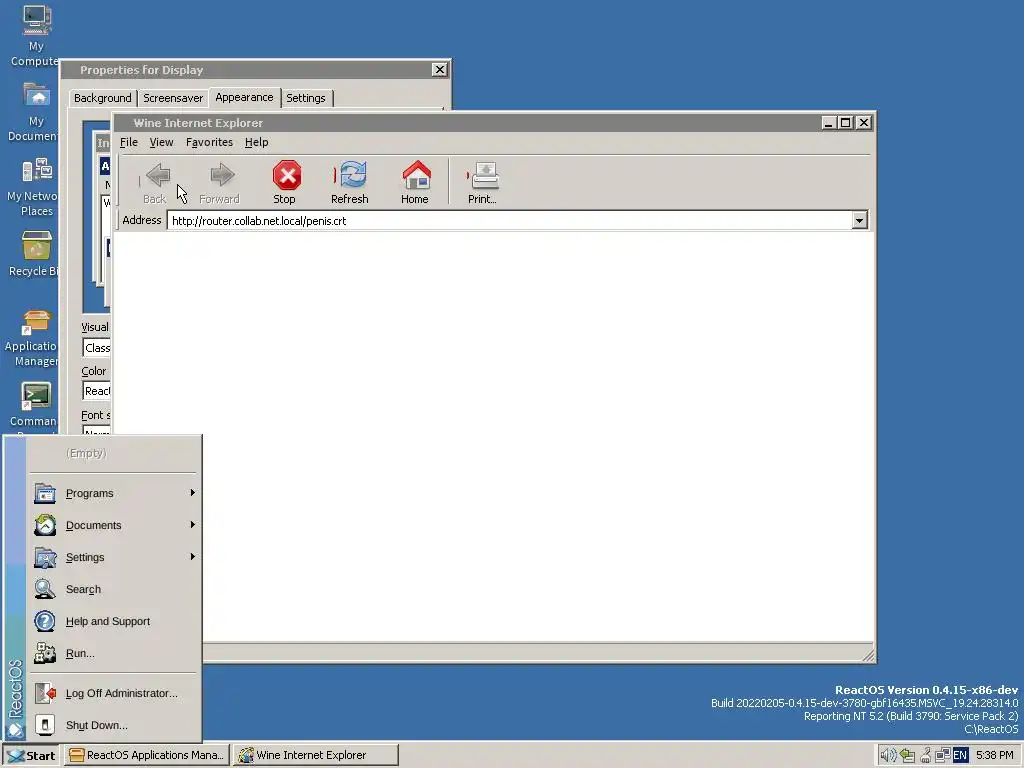
Task: Open Documents submenu in Start menu
Action: pyautogui.click(x=113, y=525)
